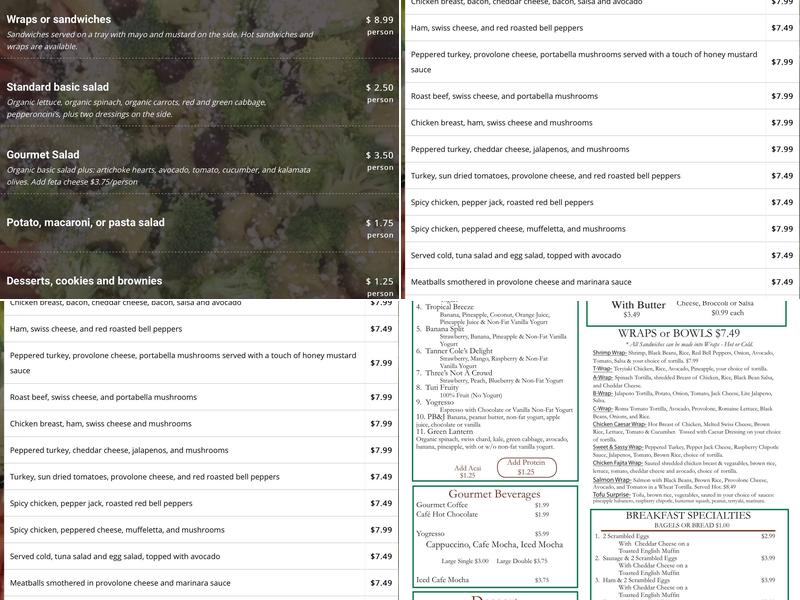Select Potato, macaroni, or pasta salad
This screenshot has width=800, height=600.
[86, 222]
